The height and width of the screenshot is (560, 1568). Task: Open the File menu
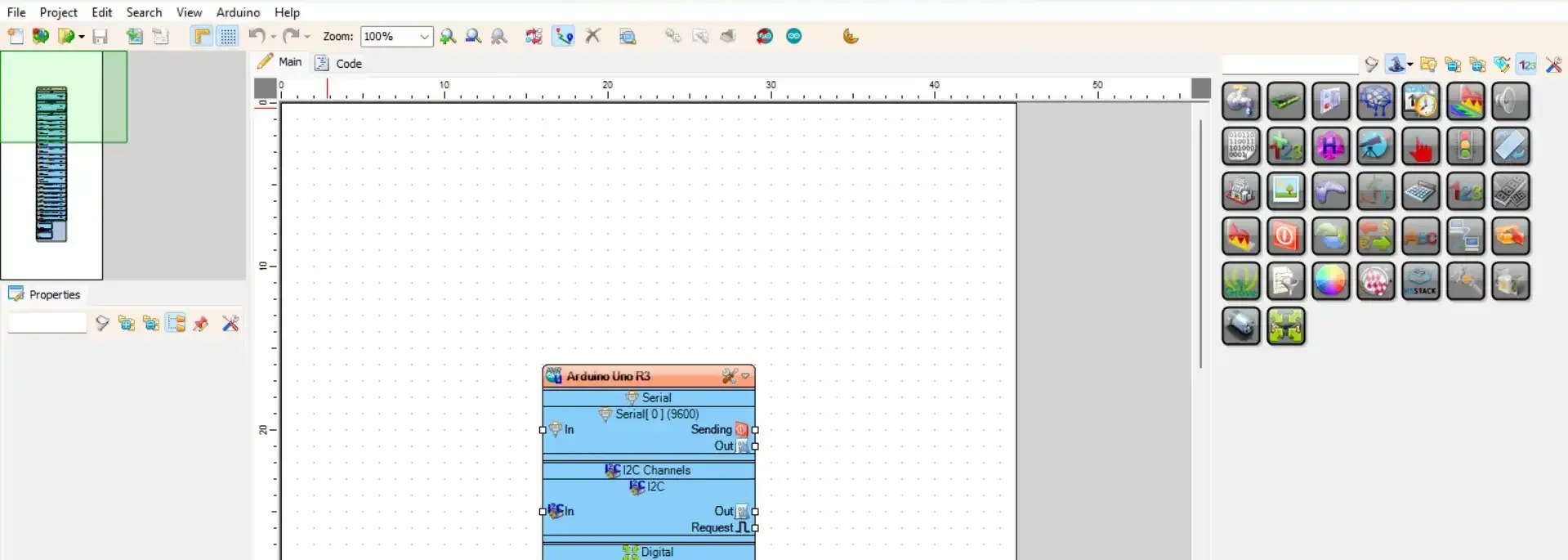point(16,12)
